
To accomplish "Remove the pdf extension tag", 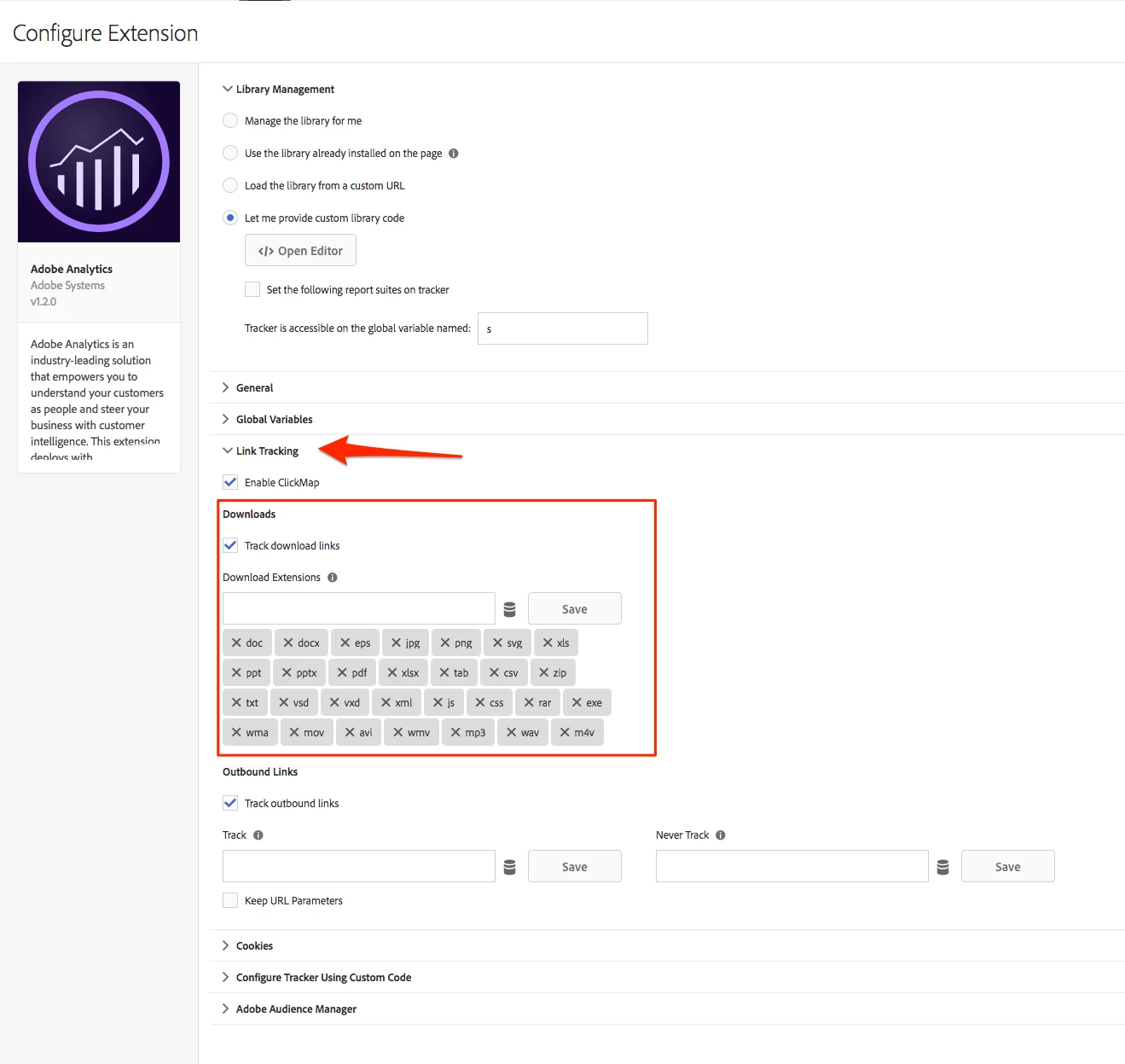I will (342, 672).
